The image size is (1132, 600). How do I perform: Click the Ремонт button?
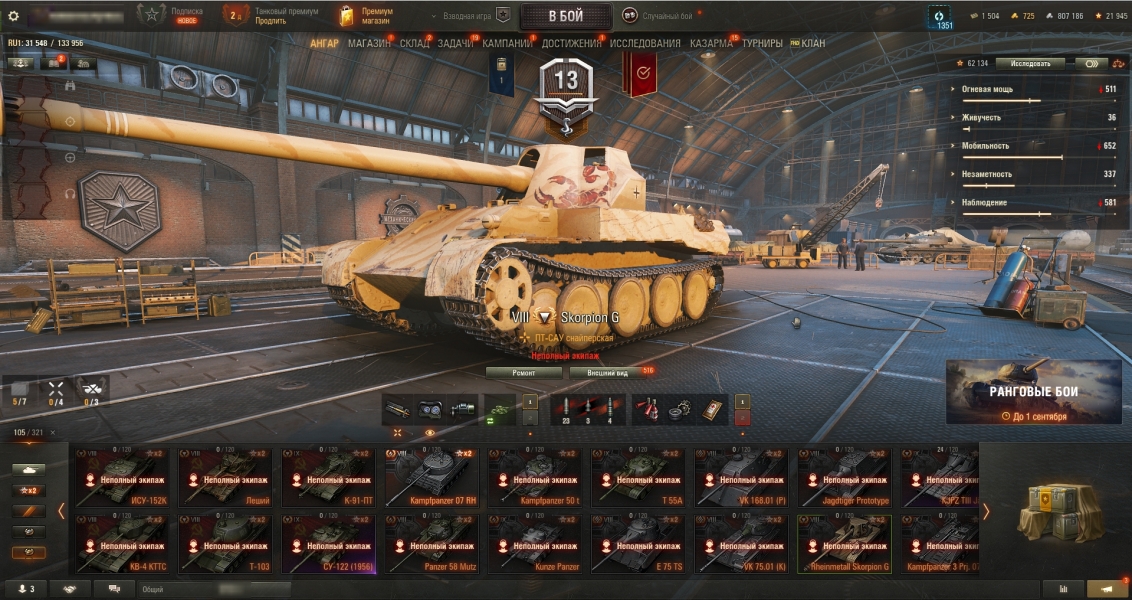(x=523, y=373)
